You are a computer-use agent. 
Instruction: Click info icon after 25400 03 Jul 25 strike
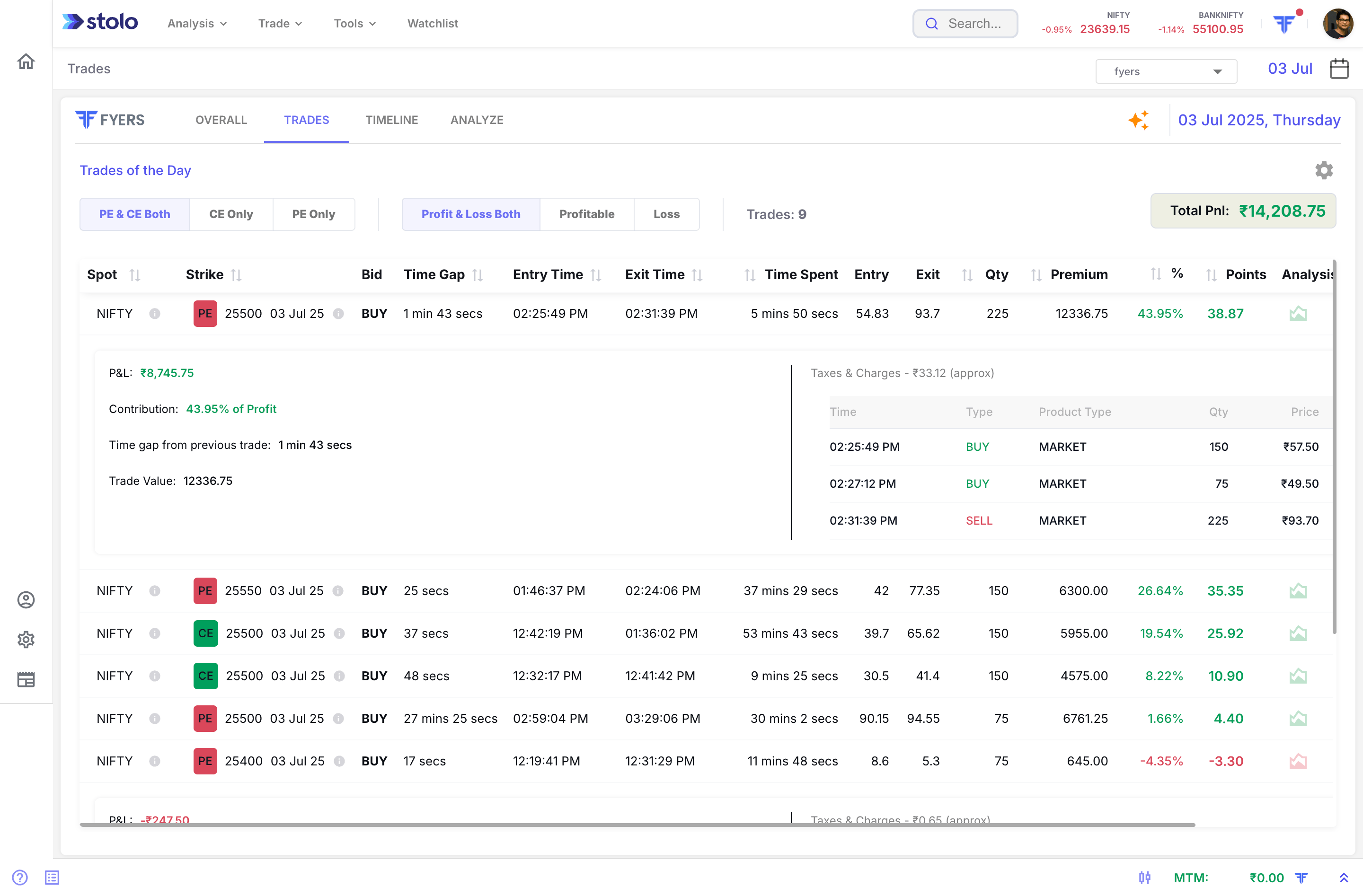click(x=339, y=761)
